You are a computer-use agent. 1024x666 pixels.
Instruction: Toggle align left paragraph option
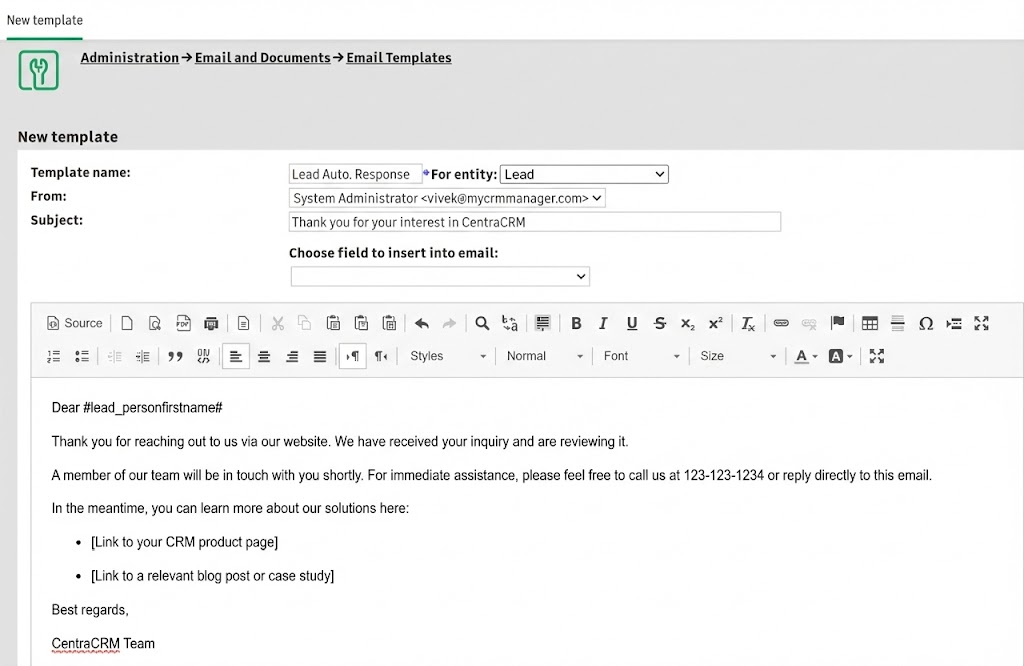236,356
